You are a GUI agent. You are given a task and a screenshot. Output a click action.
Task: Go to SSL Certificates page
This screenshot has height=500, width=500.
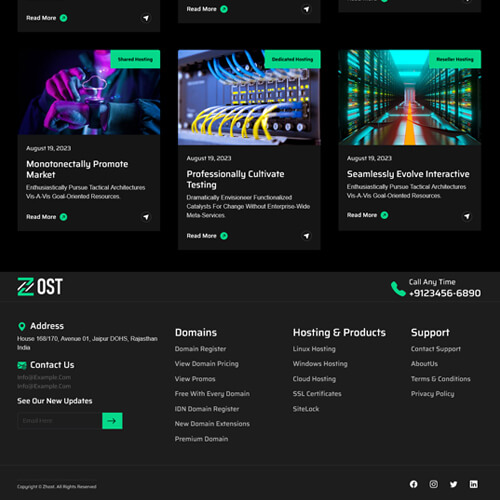pos(317,394)
